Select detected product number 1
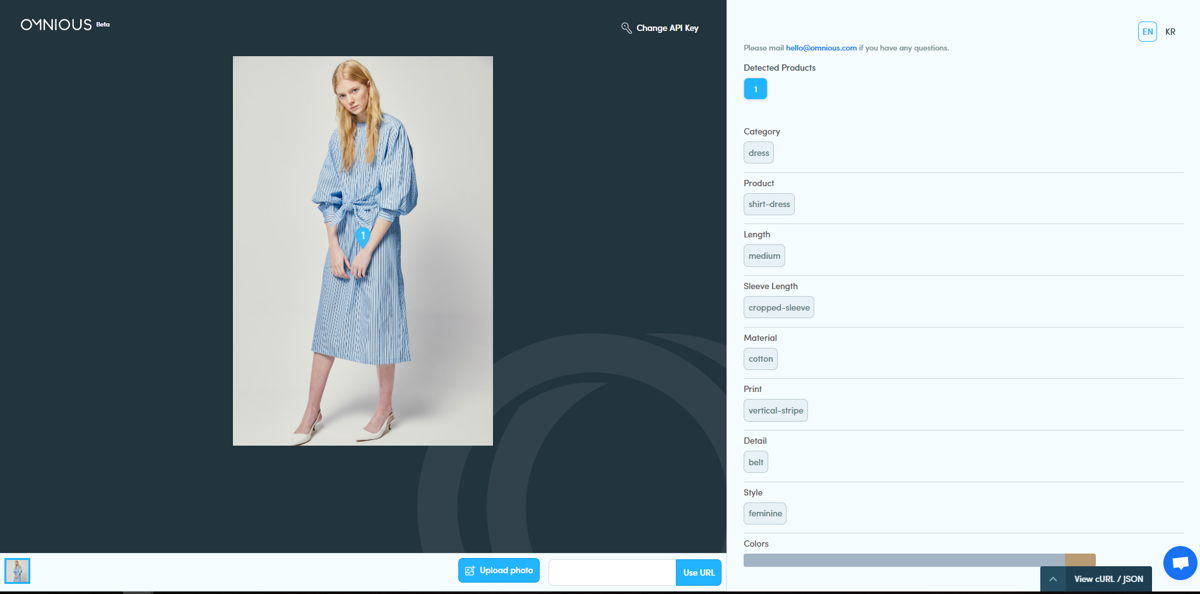The image size is (1200, 594). [x=755, y=89]
